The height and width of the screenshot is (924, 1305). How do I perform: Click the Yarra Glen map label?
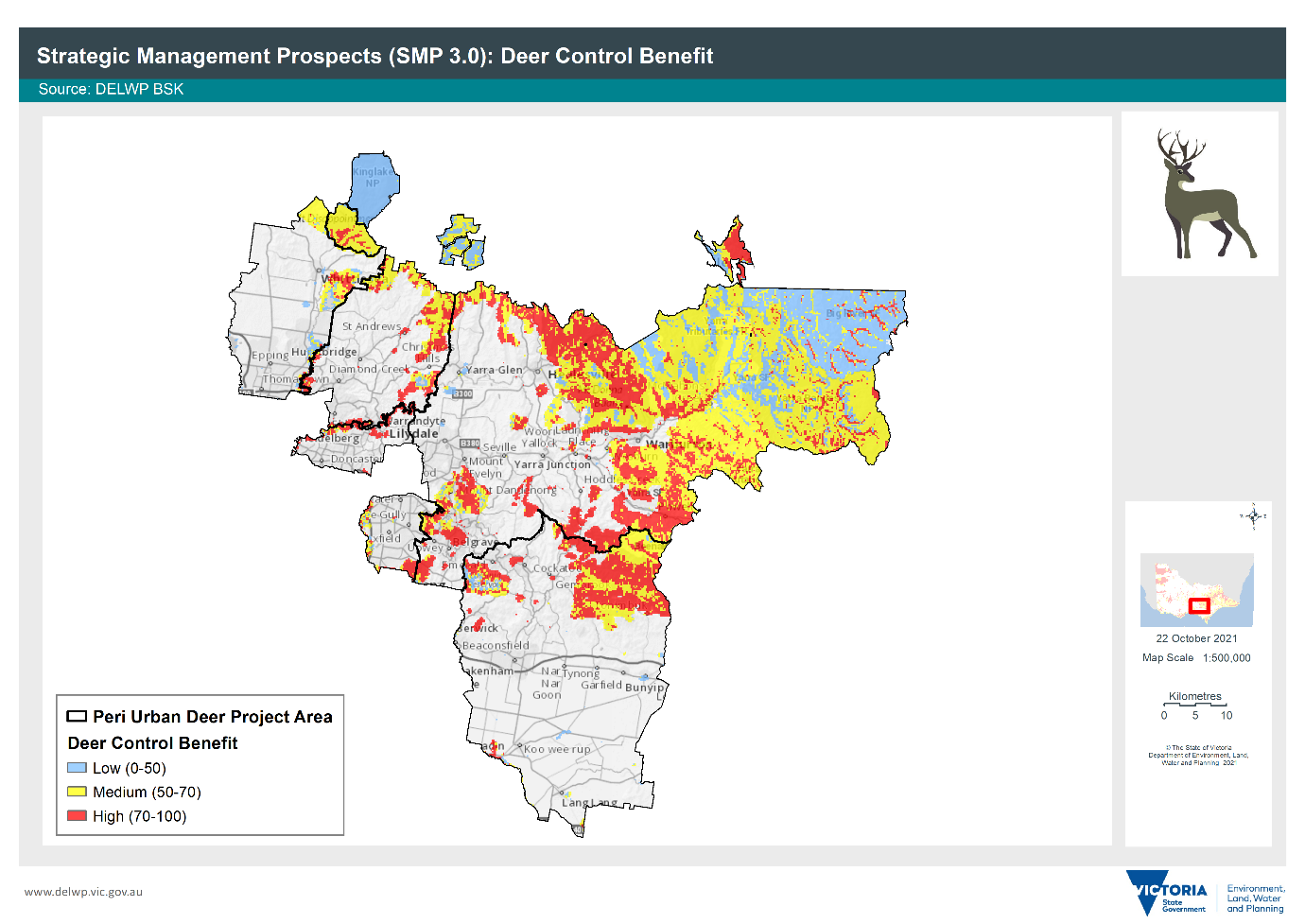[495, 370]
